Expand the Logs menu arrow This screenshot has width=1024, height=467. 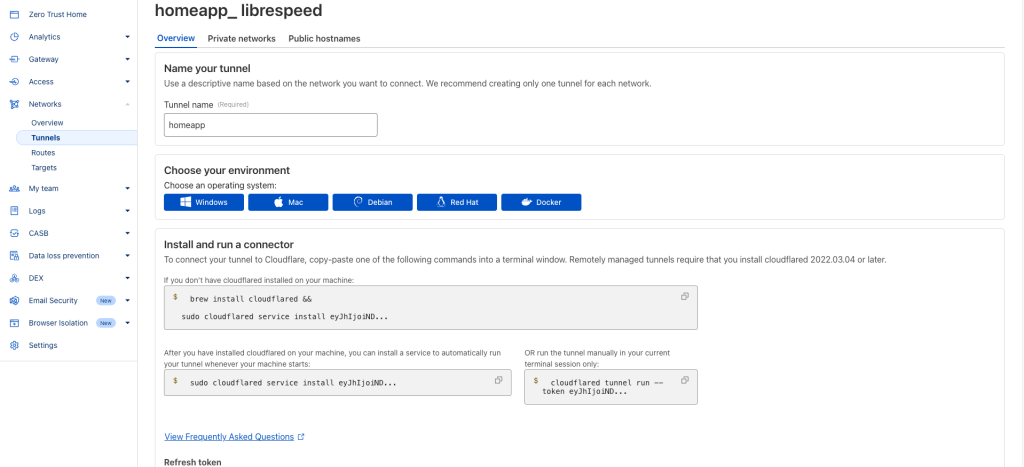click(x=127, y=211)
